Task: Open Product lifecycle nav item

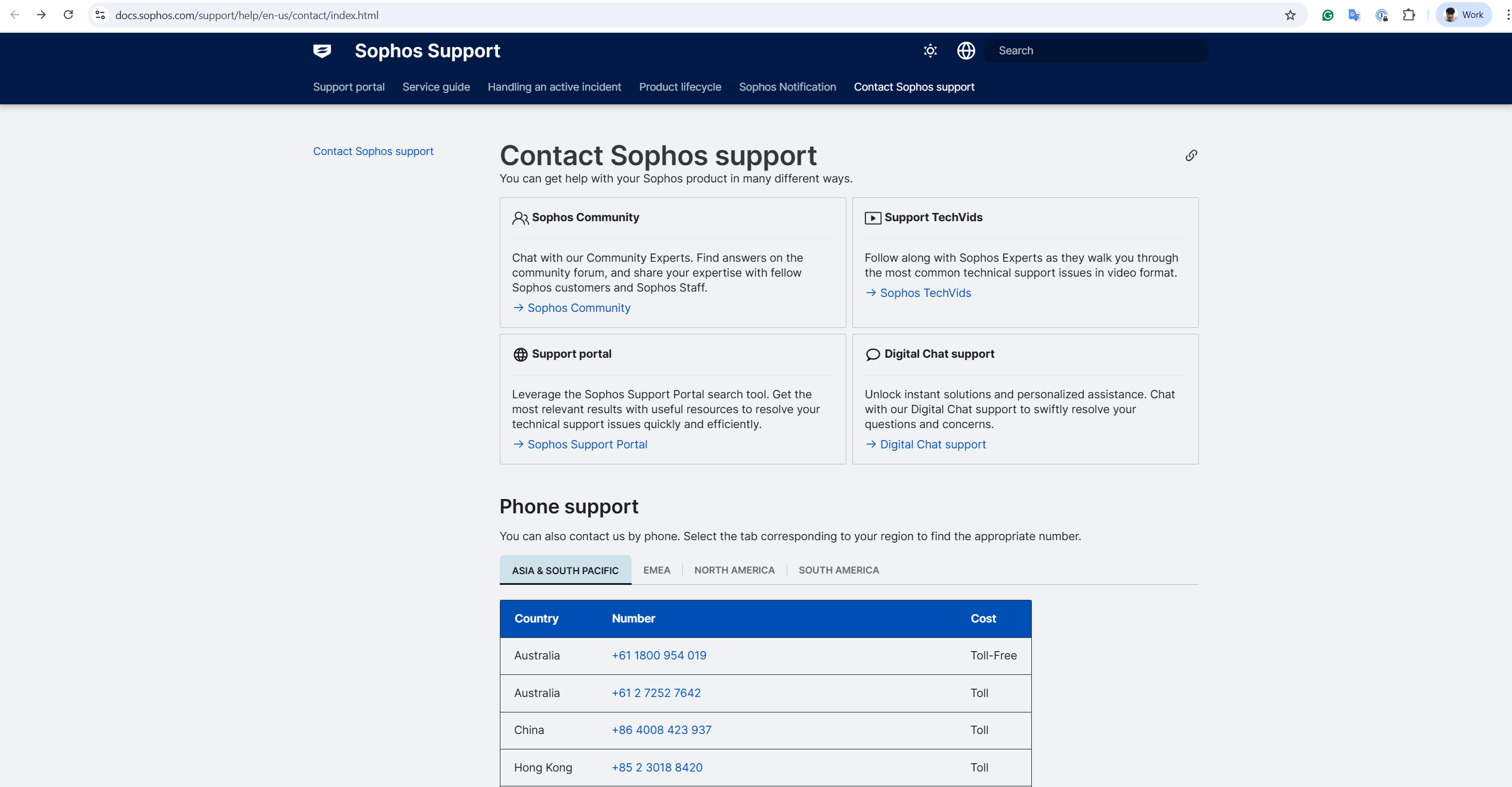Action: coord(680,87)
